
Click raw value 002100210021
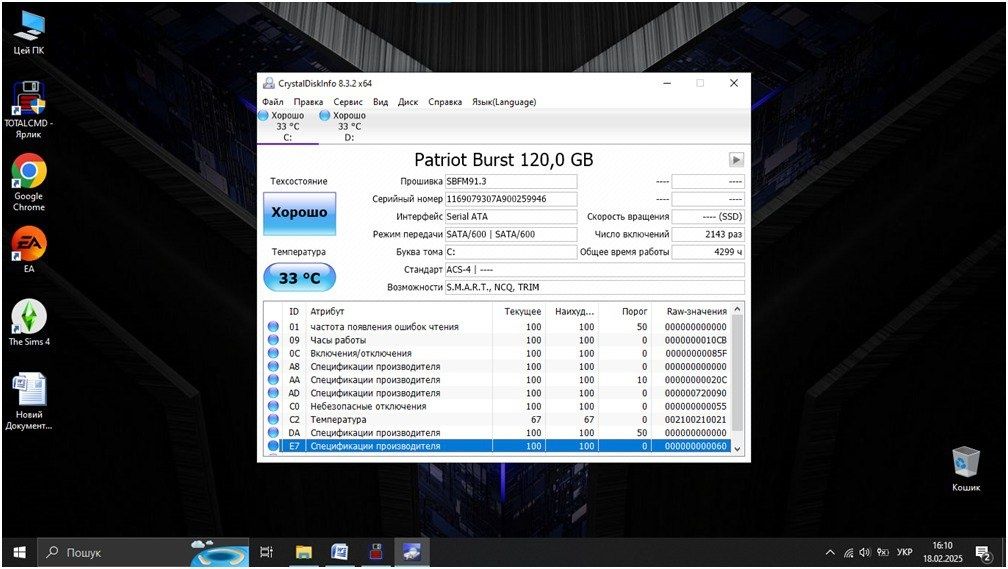696,419
